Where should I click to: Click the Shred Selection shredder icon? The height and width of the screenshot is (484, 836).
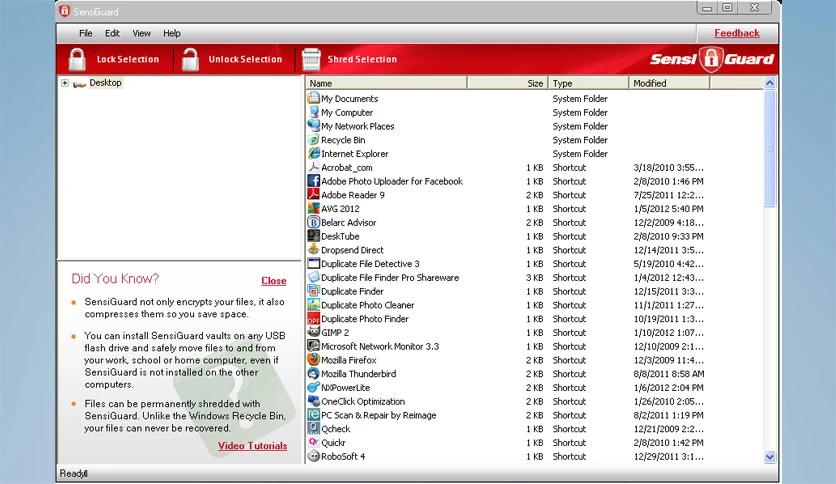pos(311,59)
